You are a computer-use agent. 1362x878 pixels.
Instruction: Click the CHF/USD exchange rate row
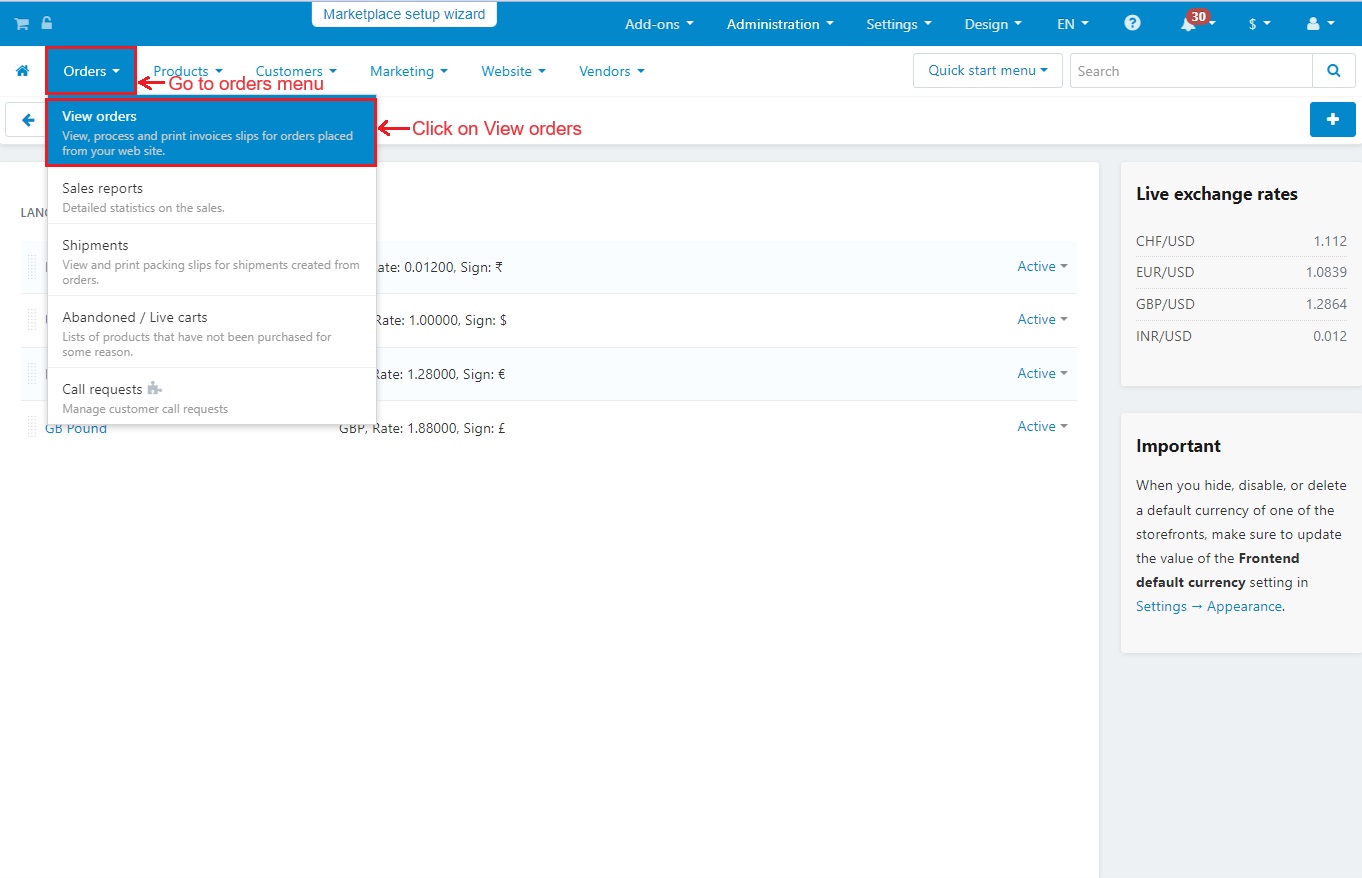click(1241, 241)
